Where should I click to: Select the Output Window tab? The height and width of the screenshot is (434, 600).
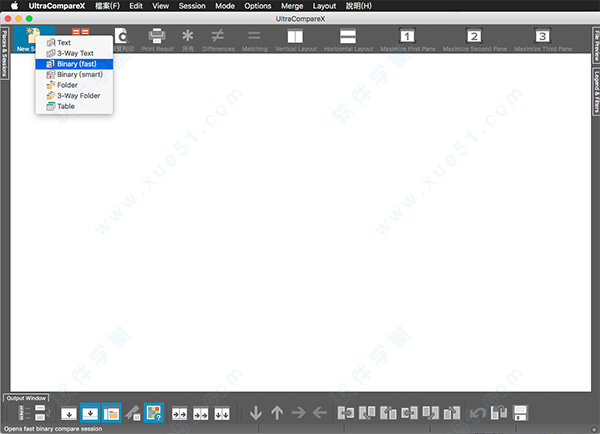26,398
